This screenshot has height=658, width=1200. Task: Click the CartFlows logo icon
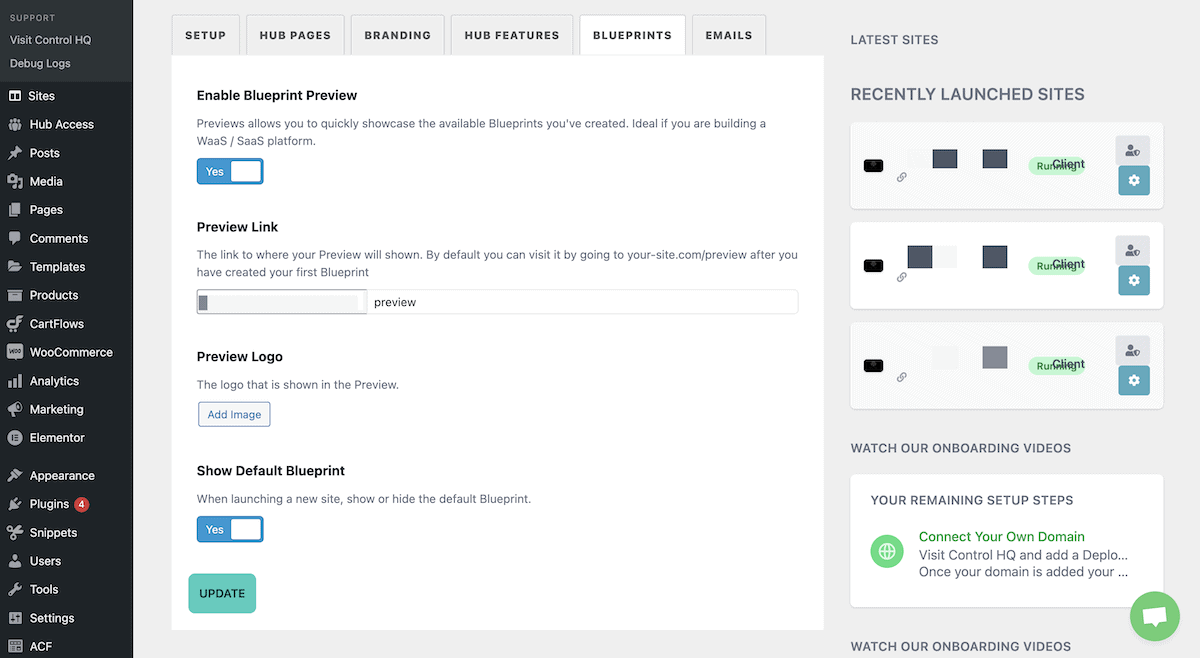[x=15, y=324]
